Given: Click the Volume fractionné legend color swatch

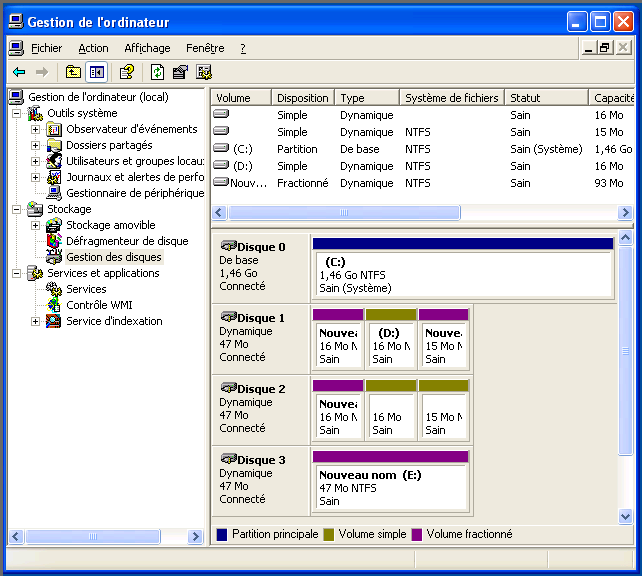Looking at the screenshot, I should [x=416, y=535].
